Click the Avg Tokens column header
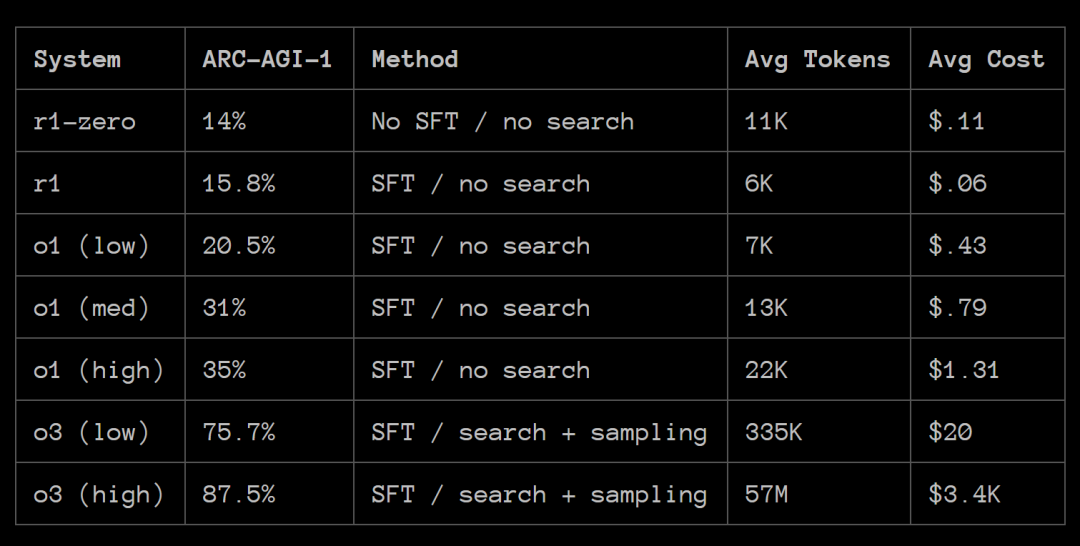1080x546 pixels. pyautogui.click(x=818, y=60)
